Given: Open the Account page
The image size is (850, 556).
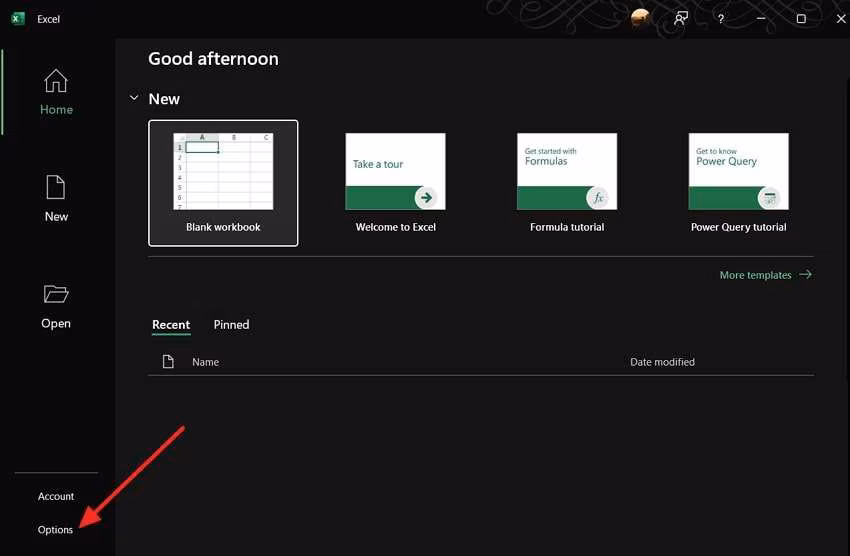Looking at the screenshot, I should pos(56,496).
